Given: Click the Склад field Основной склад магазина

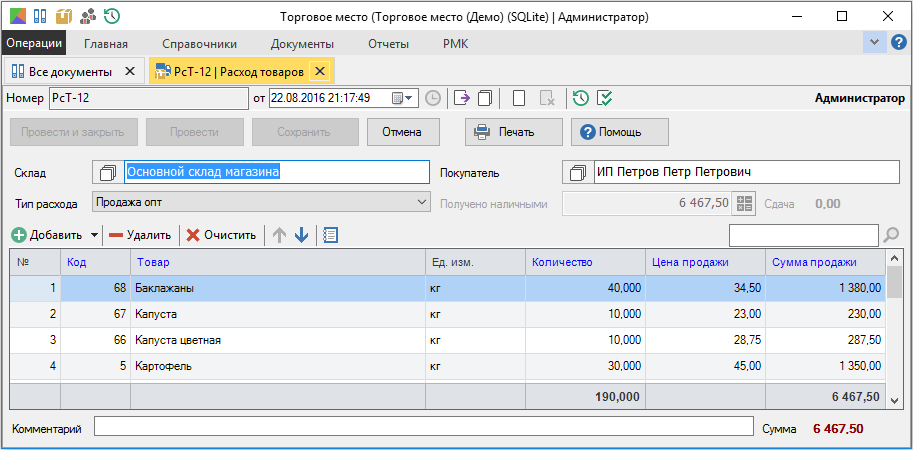Looking at the screenshot, I should tap(277, 172).
